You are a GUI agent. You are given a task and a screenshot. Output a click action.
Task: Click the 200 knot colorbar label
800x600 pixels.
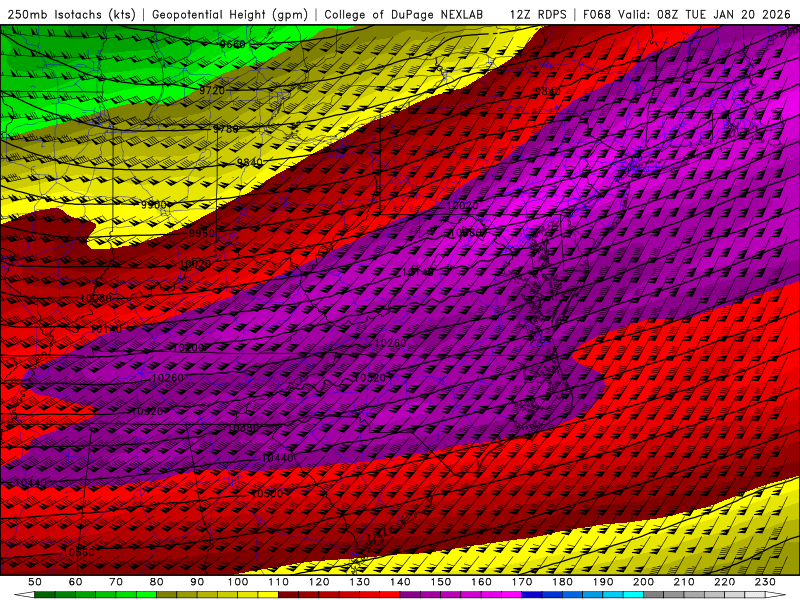click(x=644, y=582)
